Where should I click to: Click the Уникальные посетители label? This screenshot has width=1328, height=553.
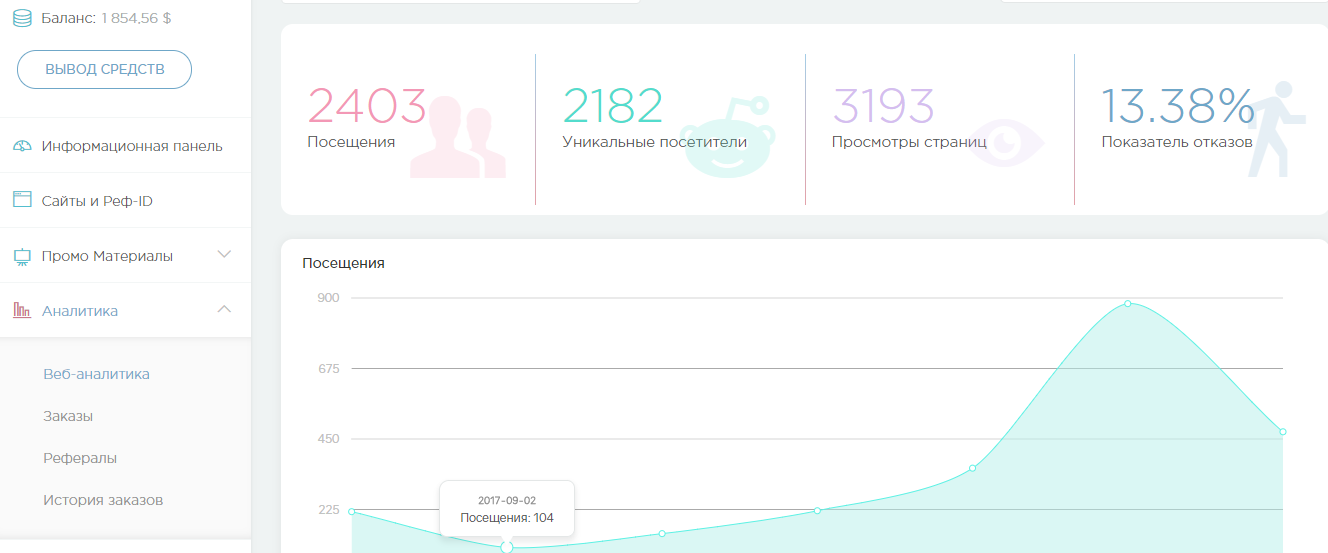point(655,142)
